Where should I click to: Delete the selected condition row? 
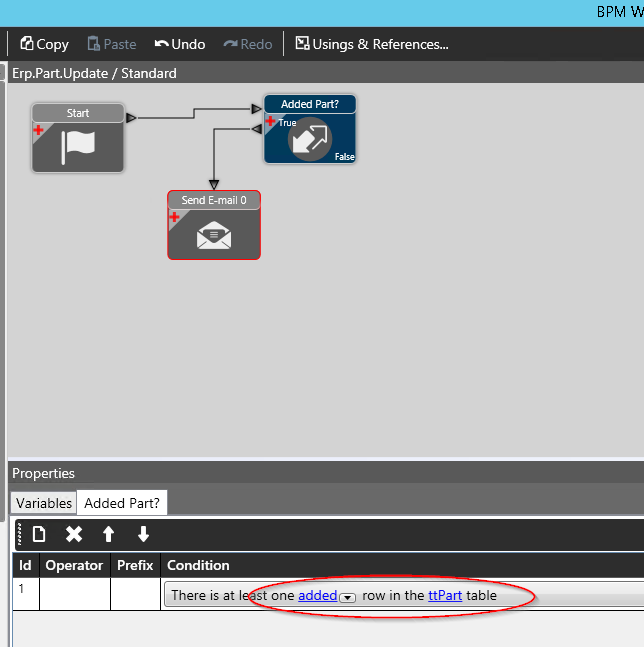tap(74, 534)
